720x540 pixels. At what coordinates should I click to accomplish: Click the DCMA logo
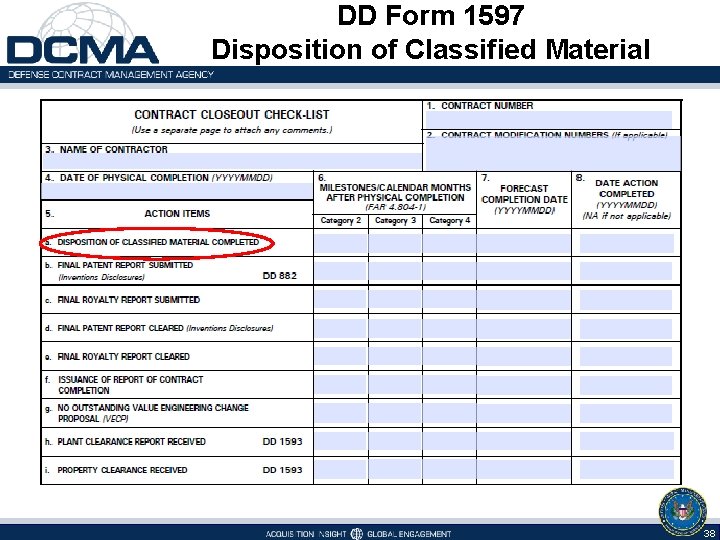click(x=83, y=34)
